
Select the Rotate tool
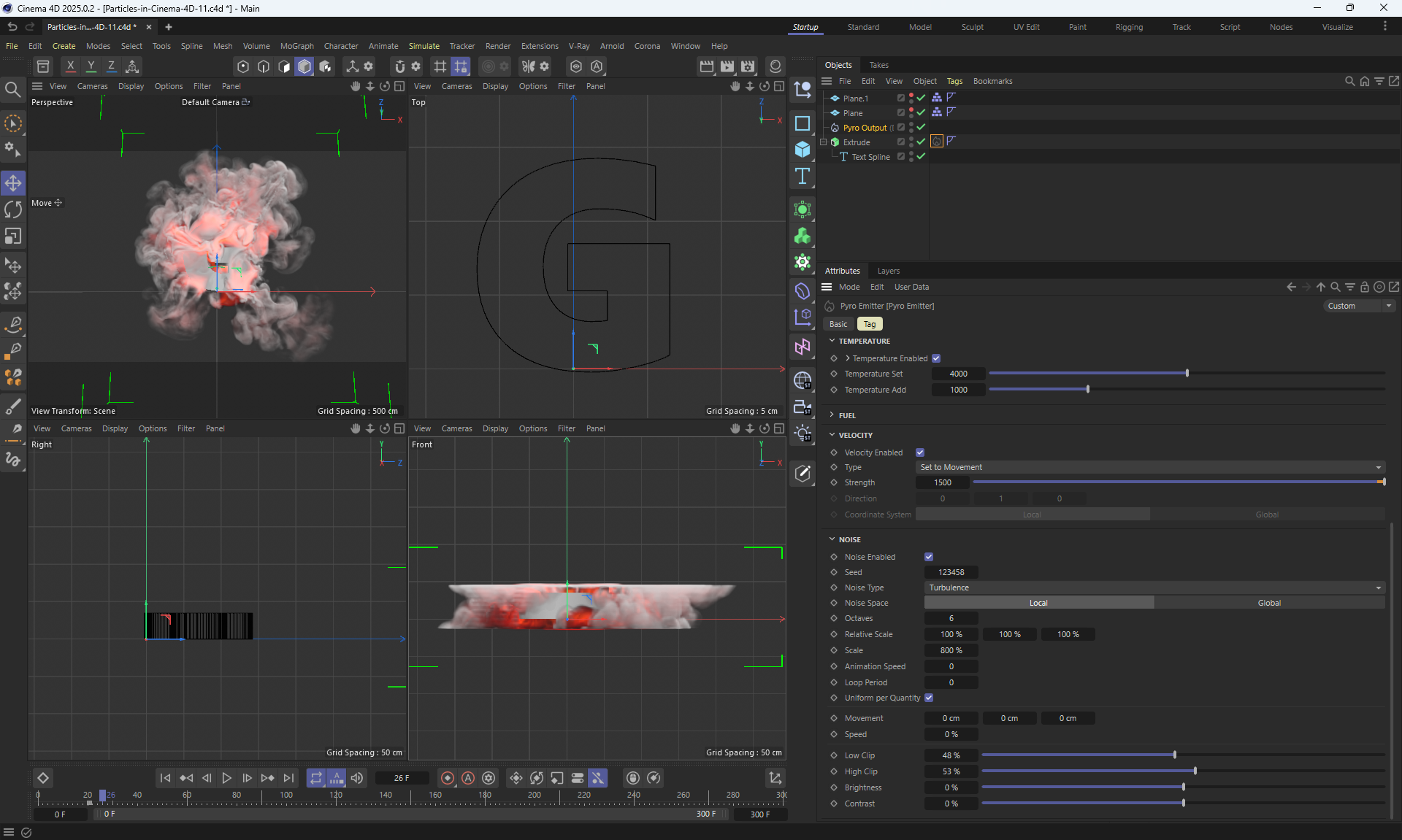coord(13,209)
